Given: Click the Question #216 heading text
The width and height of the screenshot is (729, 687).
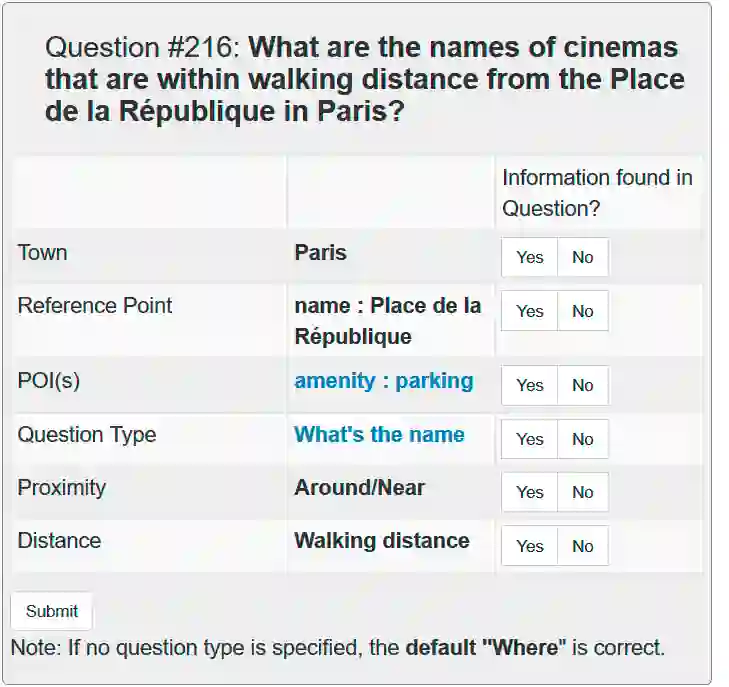Looking at the screenshot, I should tap(365, 78).
